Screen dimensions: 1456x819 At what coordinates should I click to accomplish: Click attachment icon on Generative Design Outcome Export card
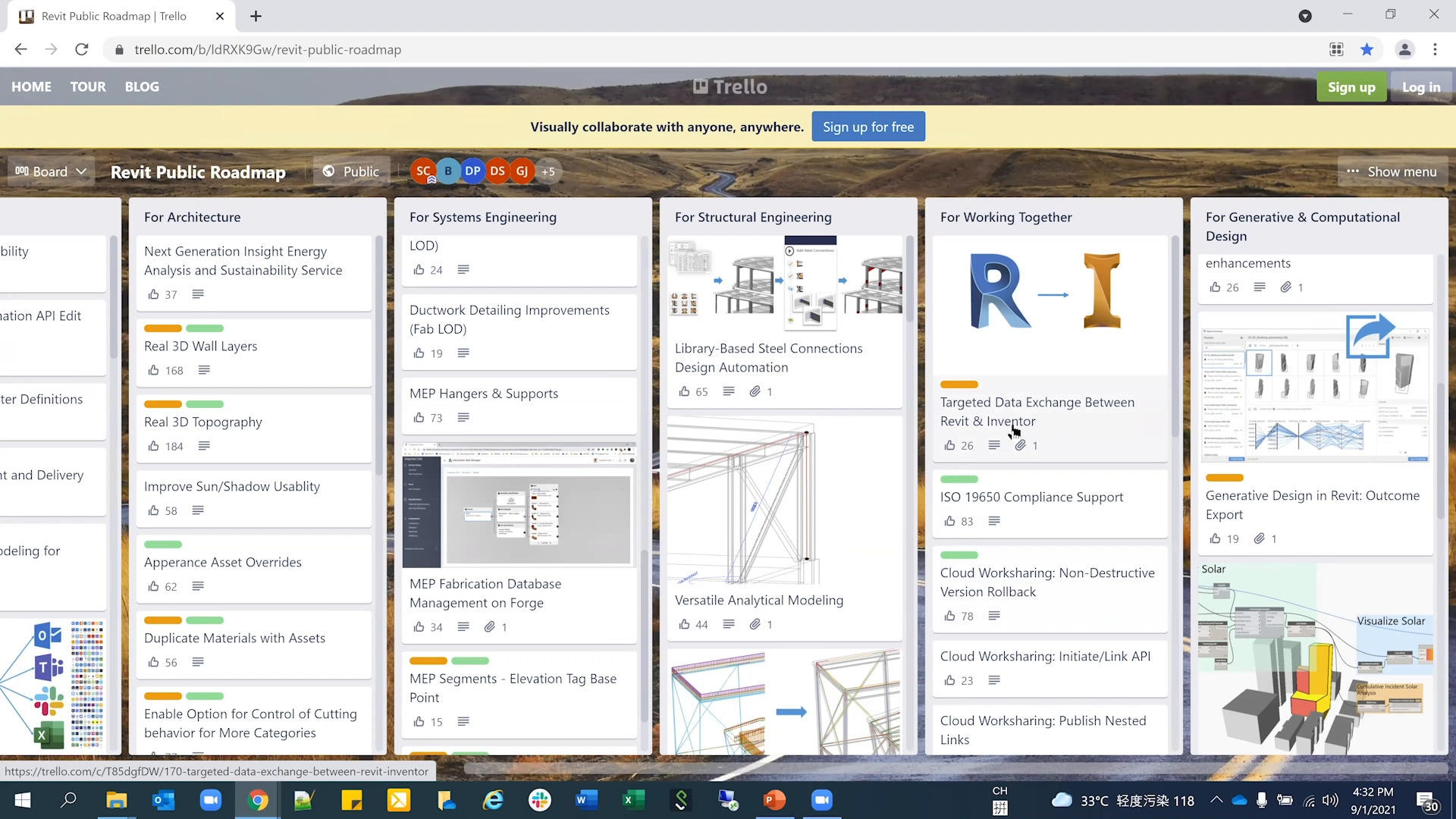coord(1260,538)
